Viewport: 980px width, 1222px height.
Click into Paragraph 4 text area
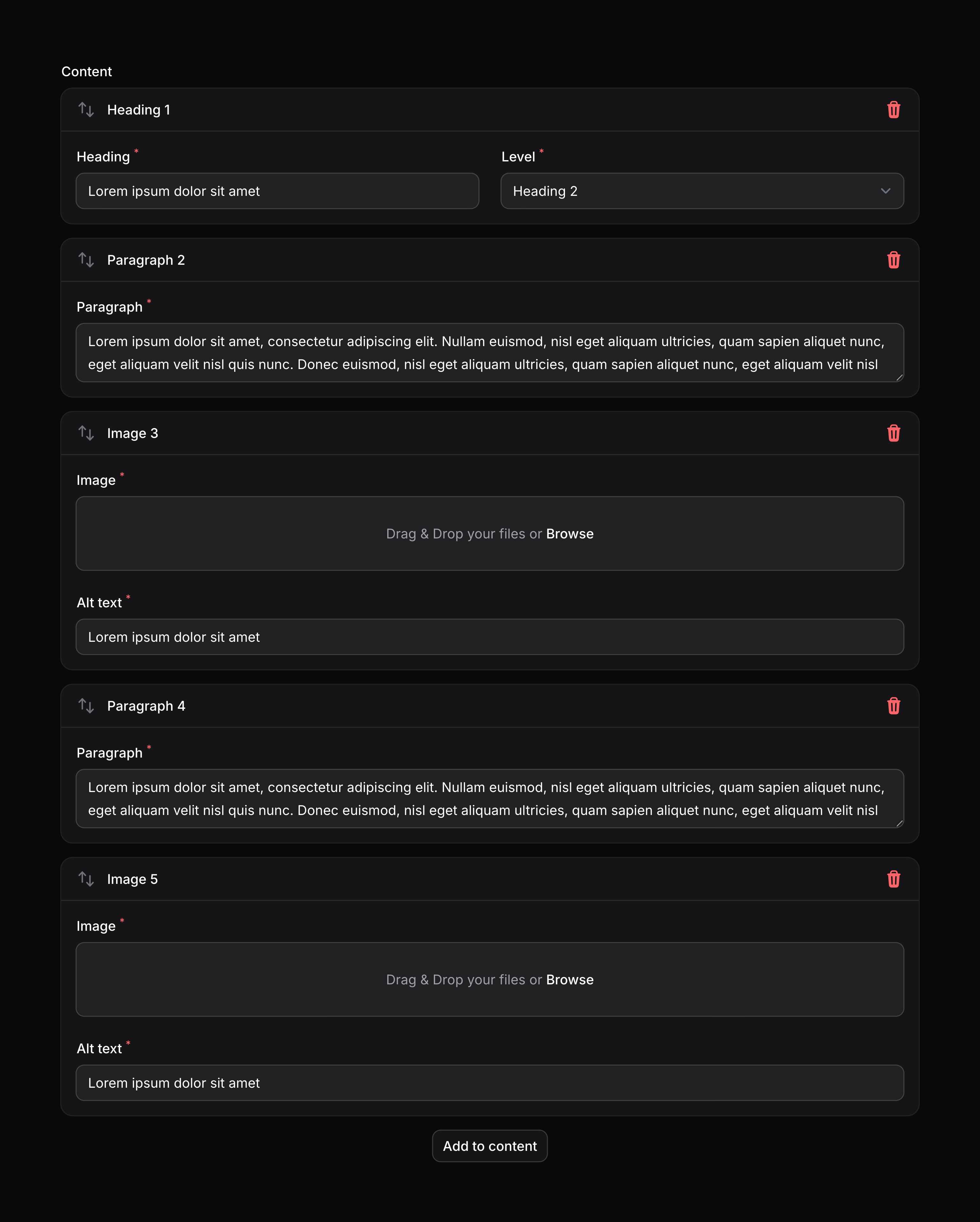tap(490, 799)
